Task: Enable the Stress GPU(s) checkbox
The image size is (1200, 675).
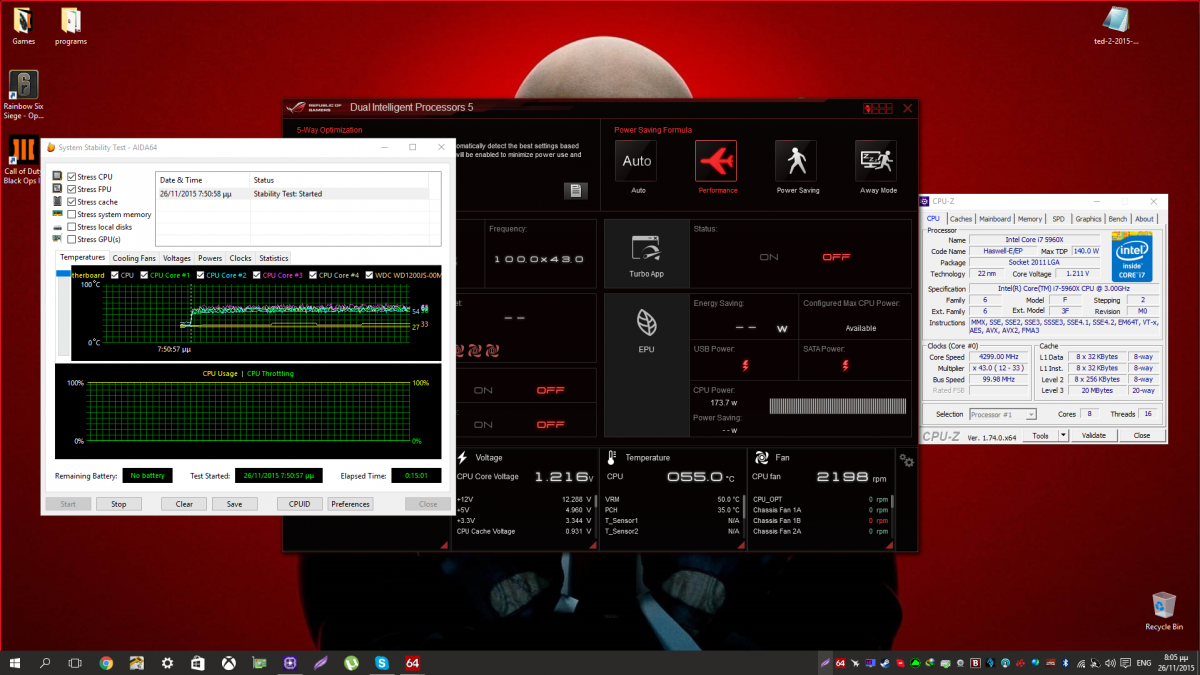Action: [72, 239]
